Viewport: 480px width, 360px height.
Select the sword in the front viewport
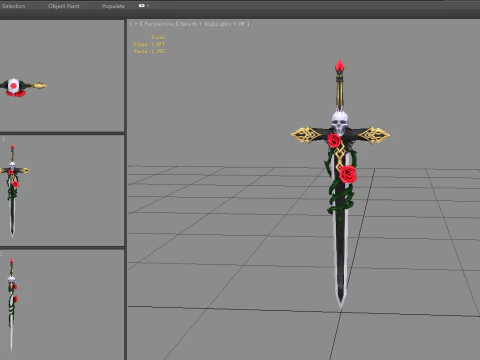(13, 190)
